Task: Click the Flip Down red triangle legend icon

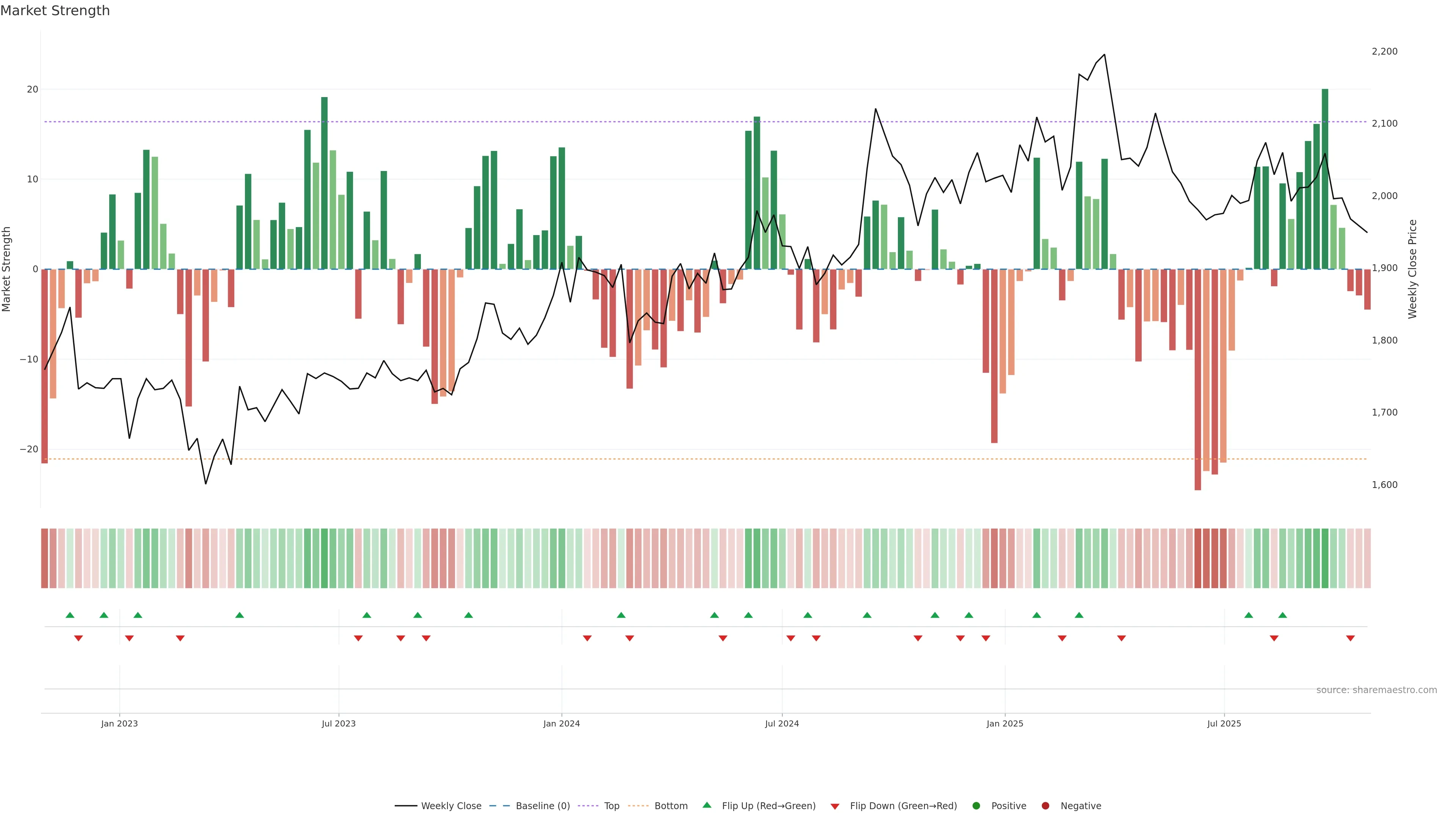Action: click(835, 806)
